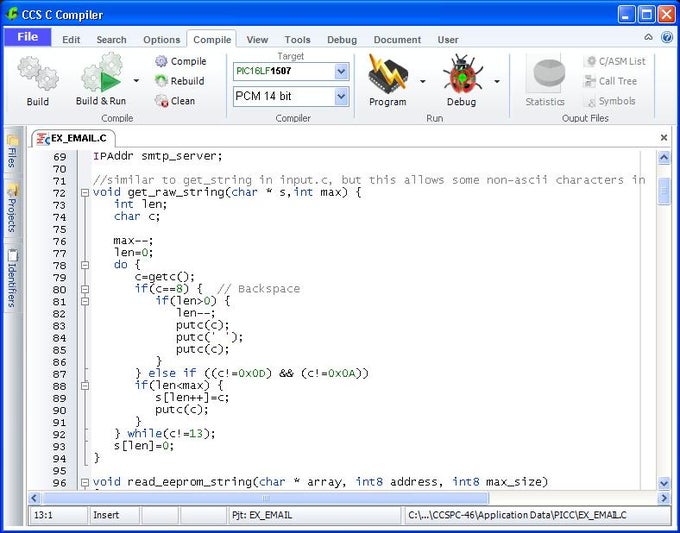Collapse the ribbon with the up chevron

[648, 37]
